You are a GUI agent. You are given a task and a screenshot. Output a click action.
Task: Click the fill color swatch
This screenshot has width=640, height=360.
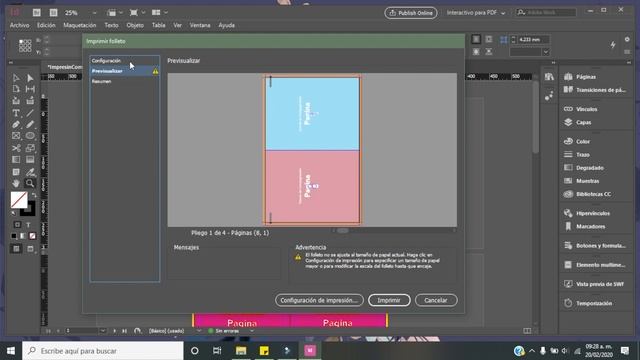(19, 200)
